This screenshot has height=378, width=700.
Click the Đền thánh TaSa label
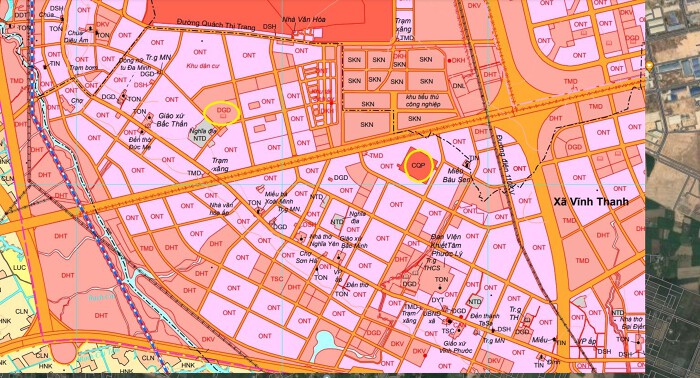coord(481,319)
